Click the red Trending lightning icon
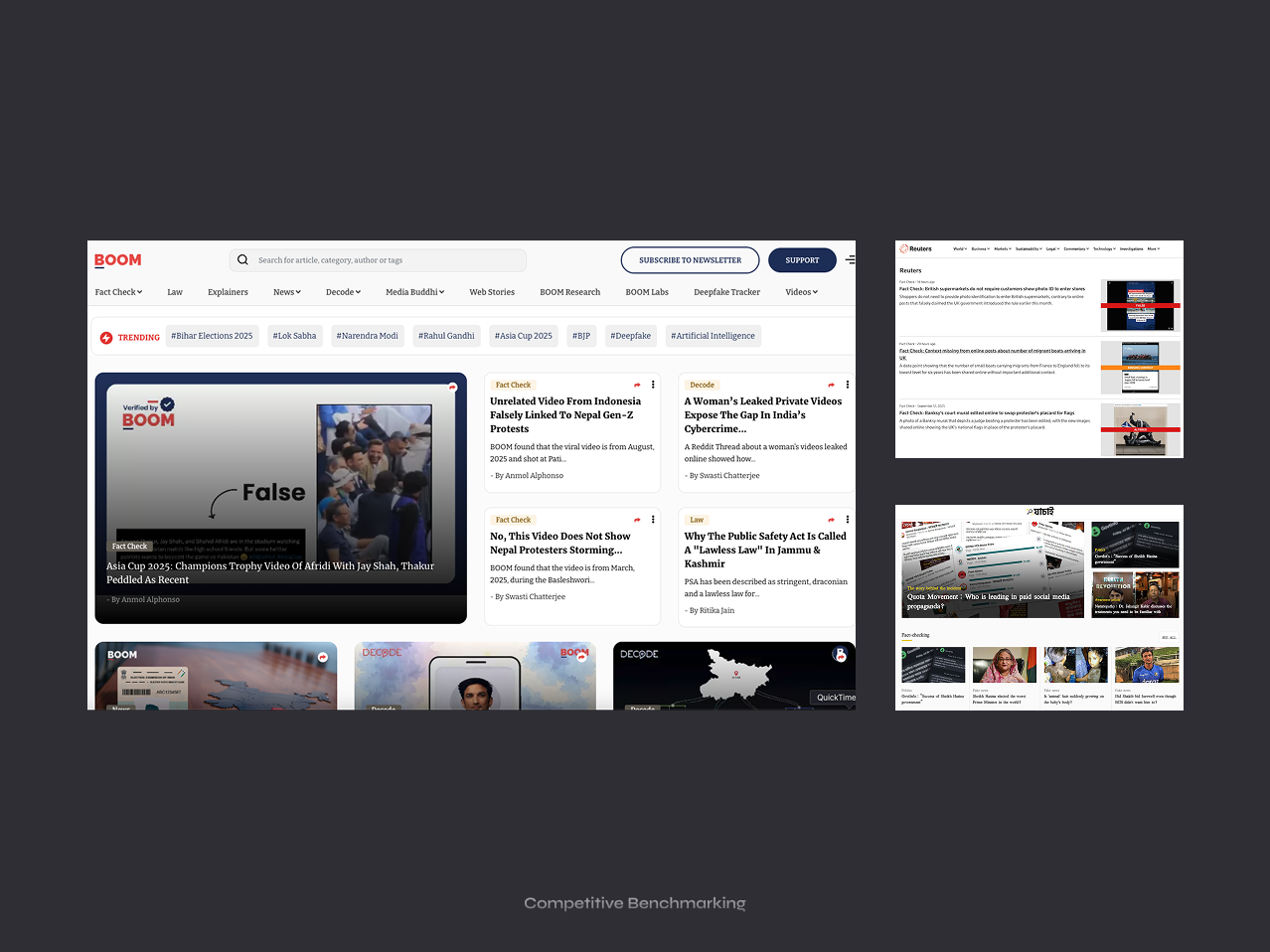This screenshot has height=952, width=1270. pyautogui.click(x=106, y=338)
